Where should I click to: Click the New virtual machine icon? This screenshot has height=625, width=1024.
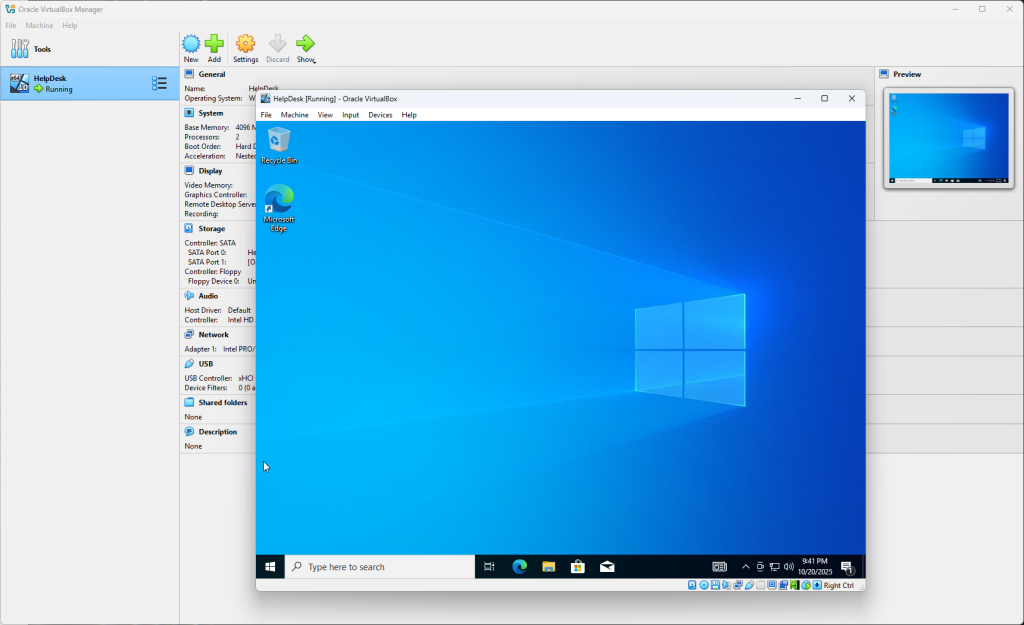(191, 44)
